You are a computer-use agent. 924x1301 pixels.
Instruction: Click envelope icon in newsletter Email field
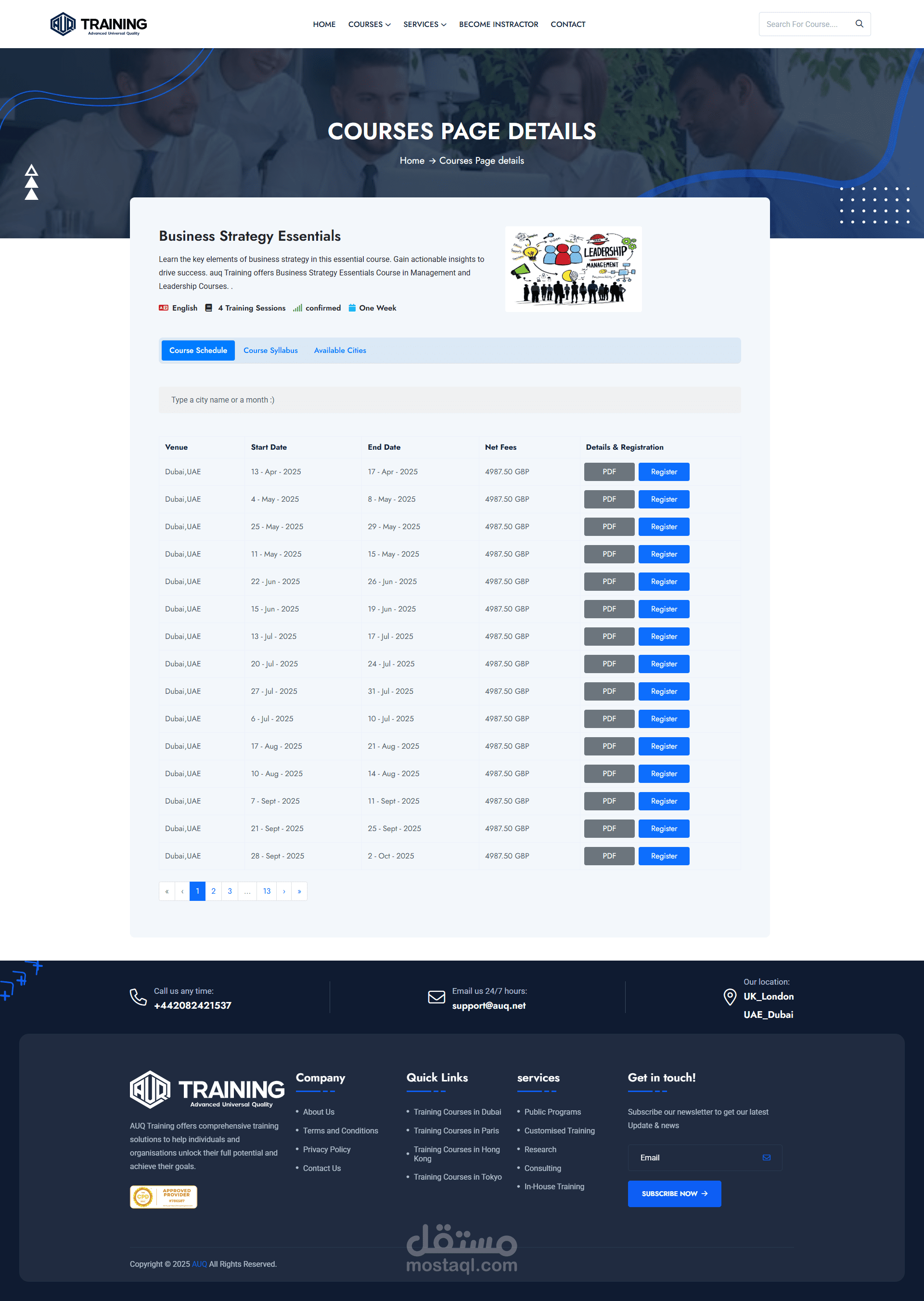pyautogui.click(x=767, y=1158)
